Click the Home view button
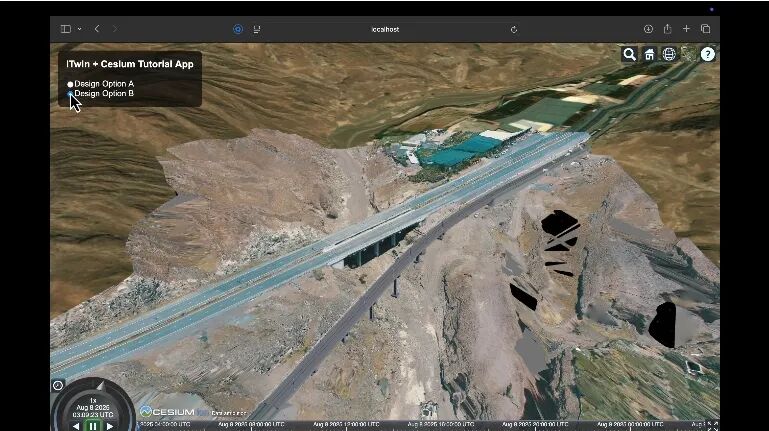The width and height of the screenshot is (769, 431). click(649, 54)
